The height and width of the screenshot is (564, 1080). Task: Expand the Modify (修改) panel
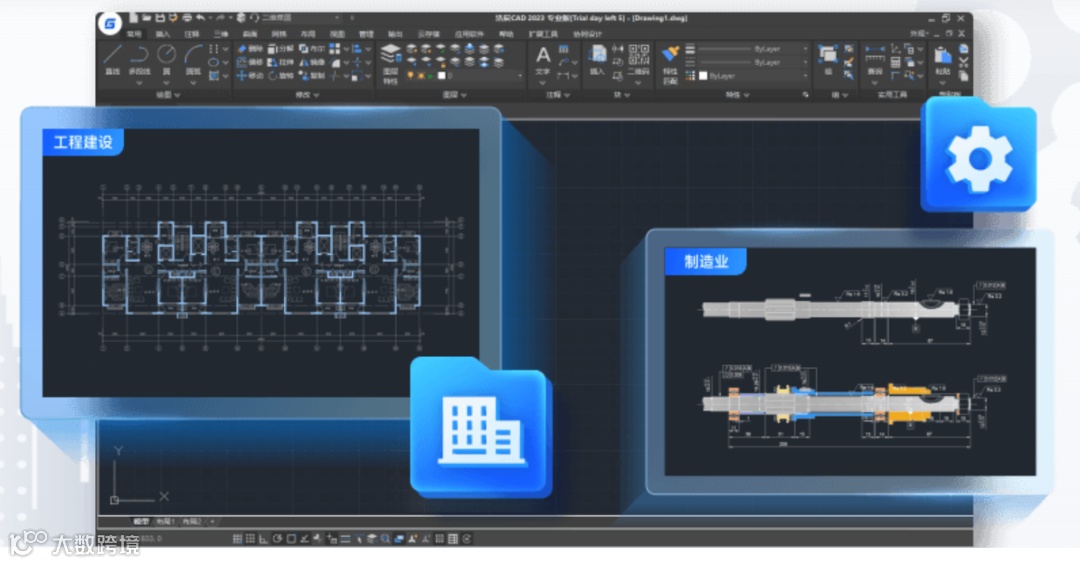coord(307,95)
